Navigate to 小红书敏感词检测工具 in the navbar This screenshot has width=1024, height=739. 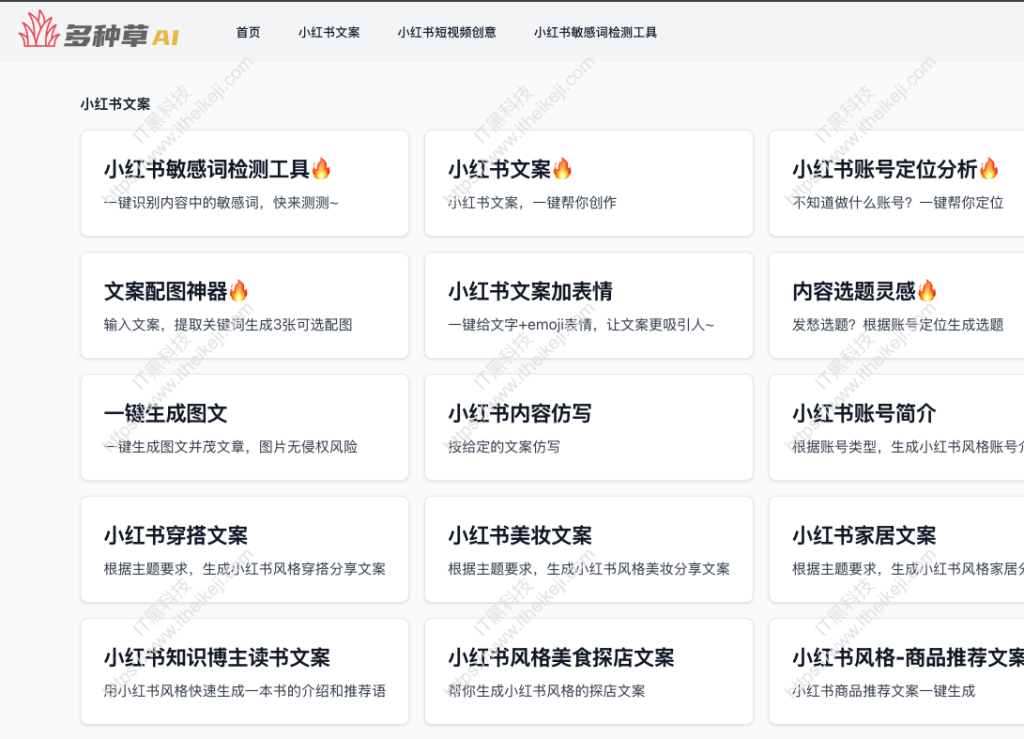[597, 32]
